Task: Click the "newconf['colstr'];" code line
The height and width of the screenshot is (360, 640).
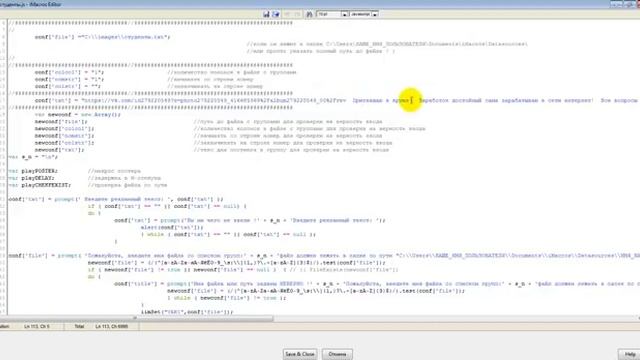Action: (x=64, y=143)
